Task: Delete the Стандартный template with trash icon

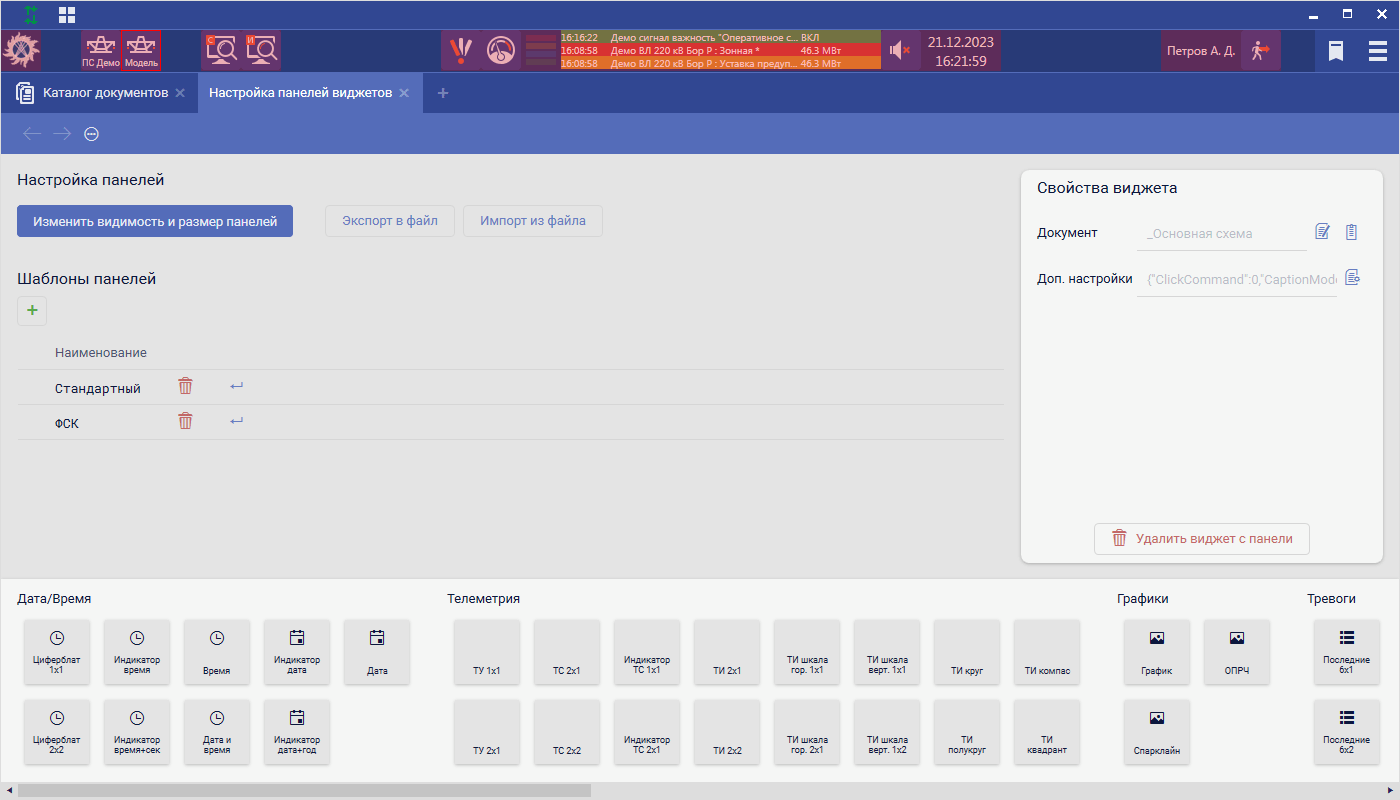Action: tap(185, 387)
